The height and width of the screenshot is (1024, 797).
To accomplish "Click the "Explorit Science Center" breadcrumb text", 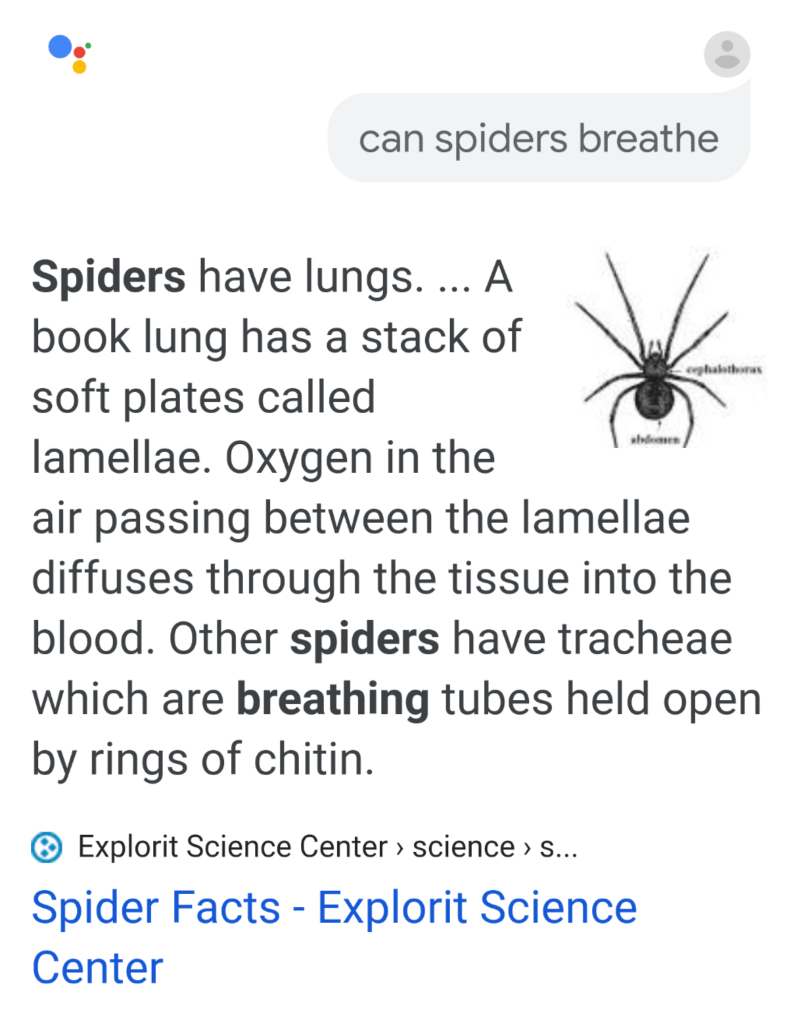I will click(x=232, y=848).
